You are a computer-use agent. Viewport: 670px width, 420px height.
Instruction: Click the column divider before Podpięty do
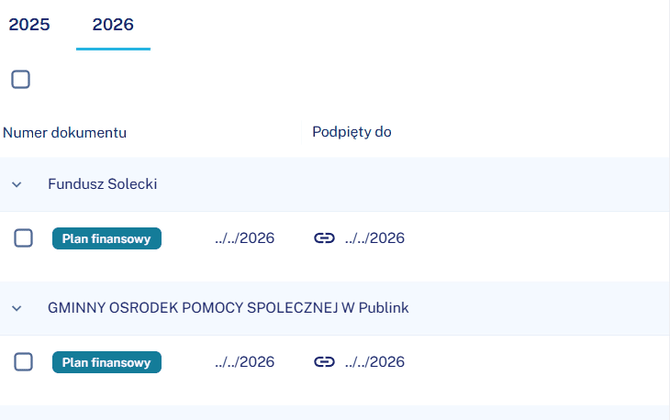(302, 132)
